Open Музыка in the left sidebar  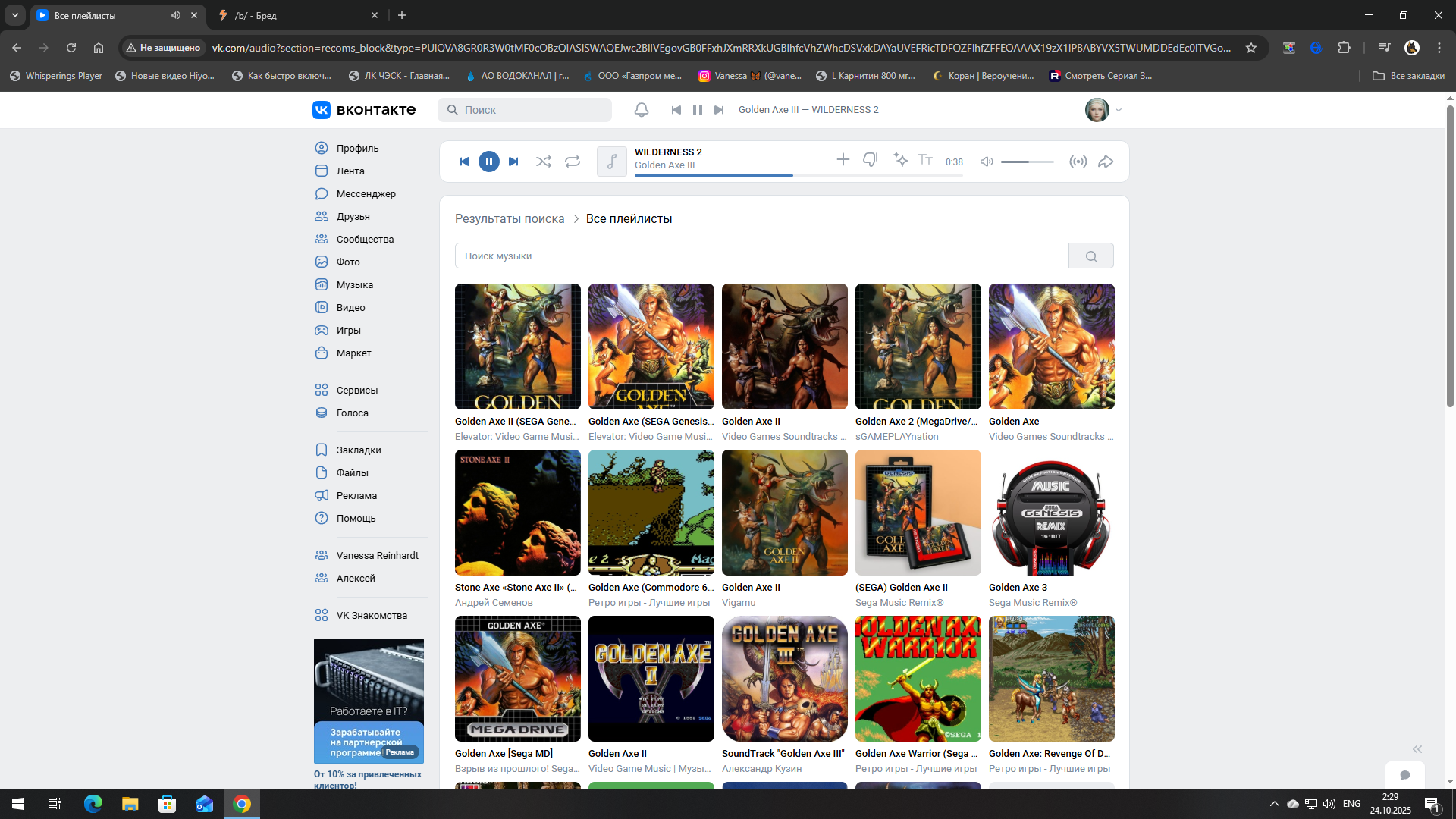click(354, 284)
